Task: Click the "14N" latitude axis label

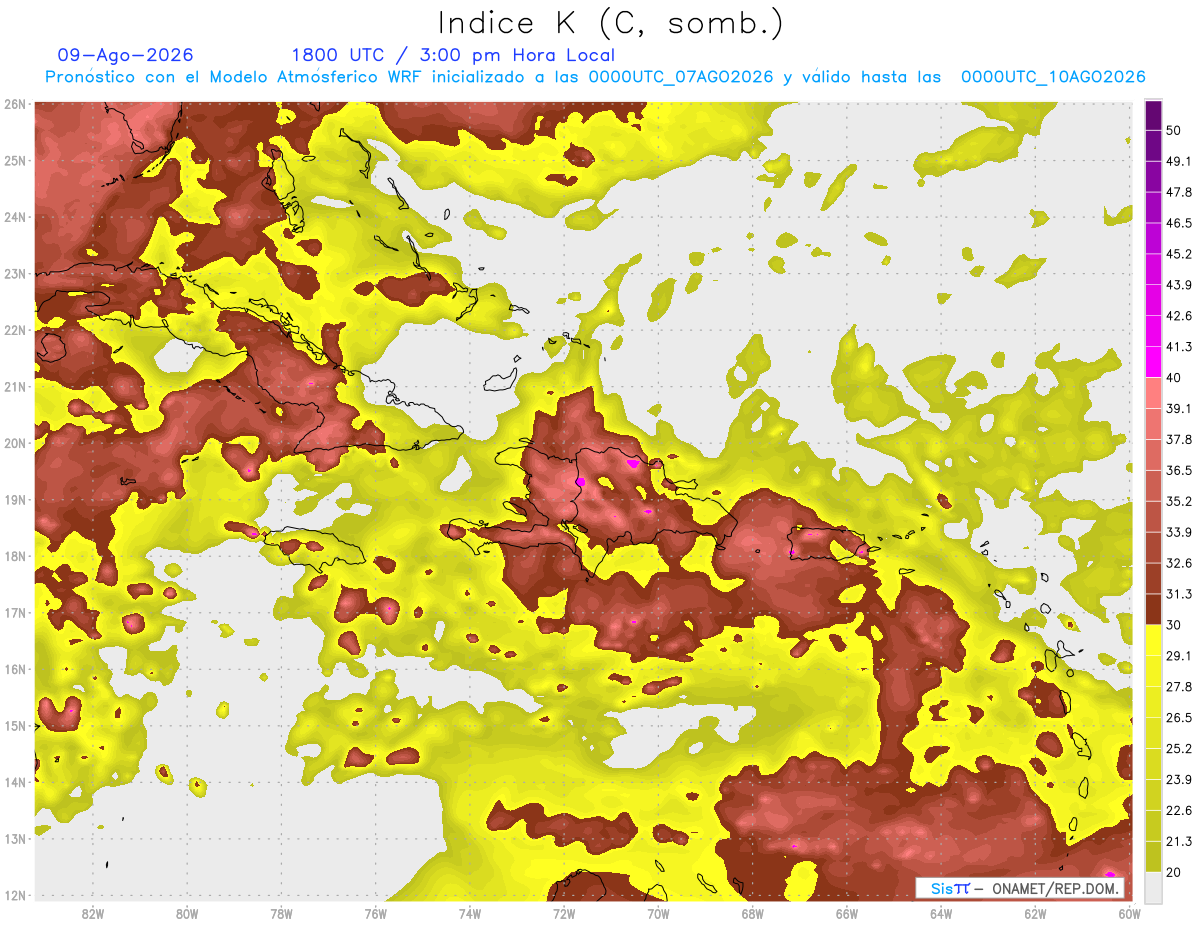Action: (x=15, y=782)
